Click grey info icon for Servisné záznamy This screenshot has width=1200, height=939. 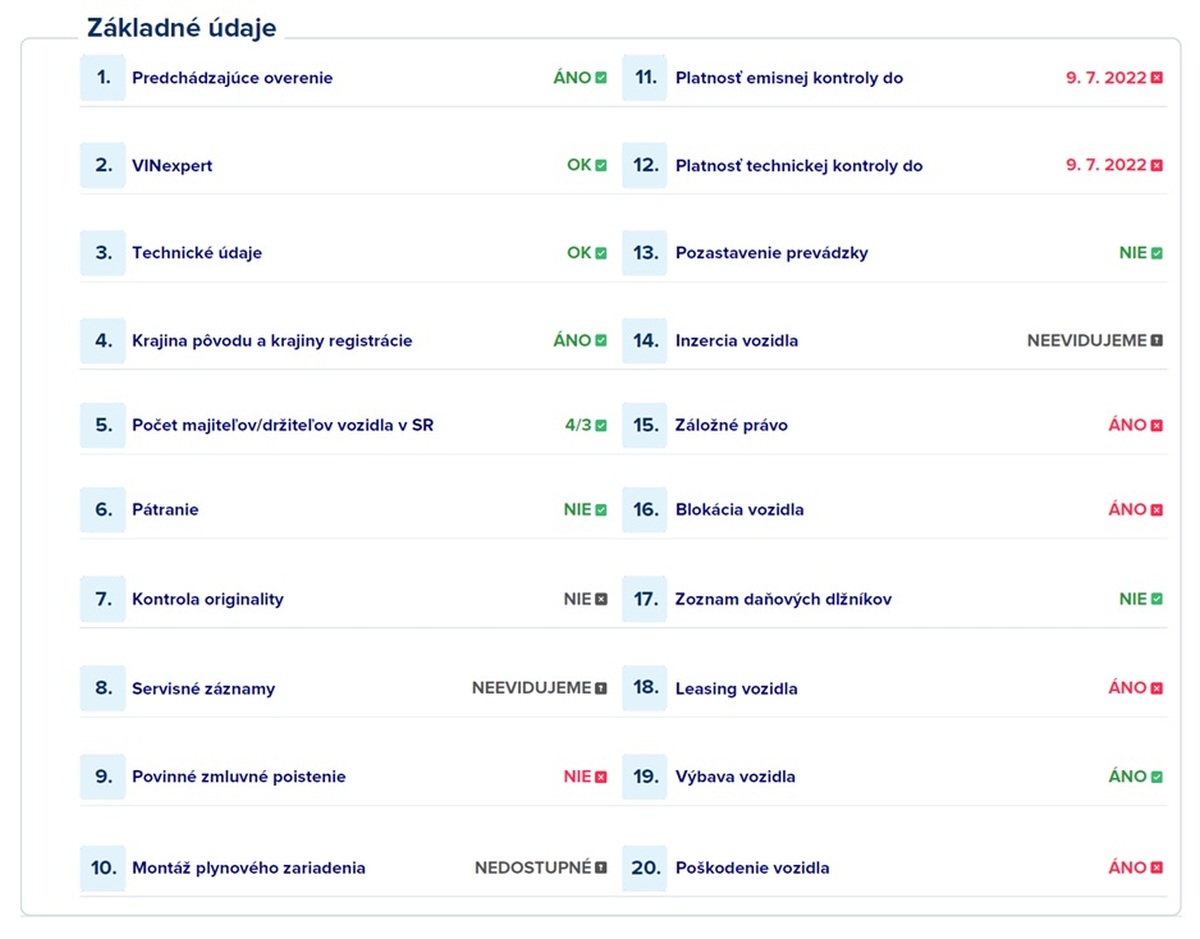(x=601, y=689)
